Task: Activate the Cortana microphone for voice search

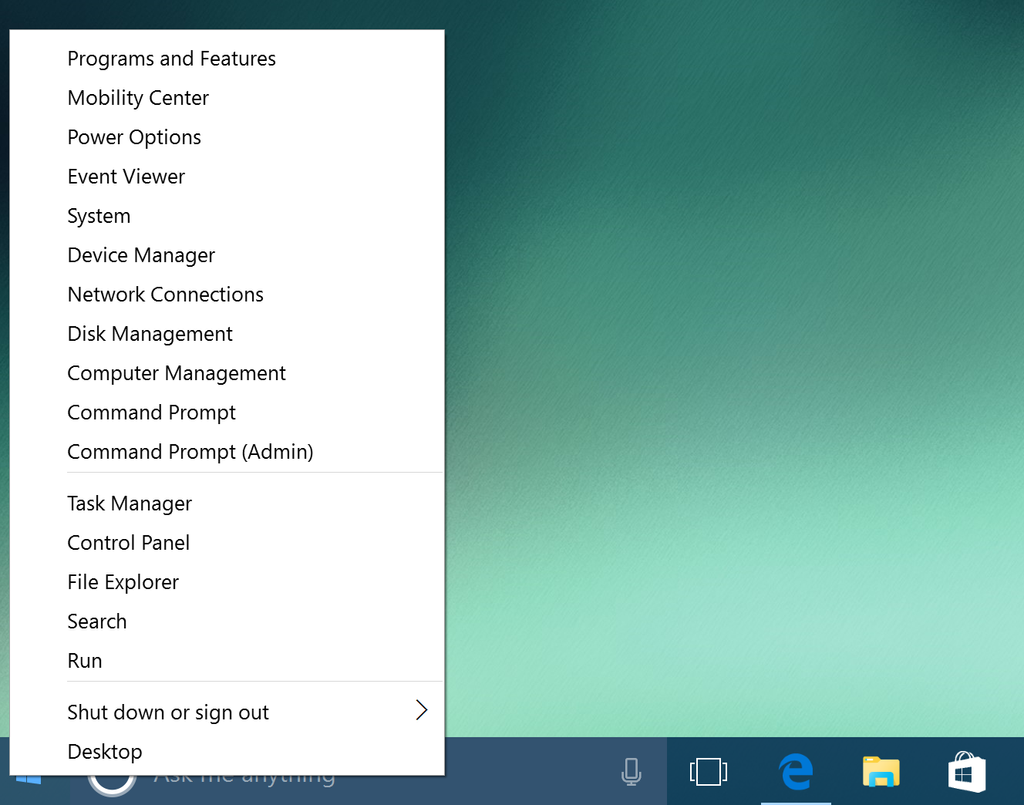Action: (x=630, y=771)
